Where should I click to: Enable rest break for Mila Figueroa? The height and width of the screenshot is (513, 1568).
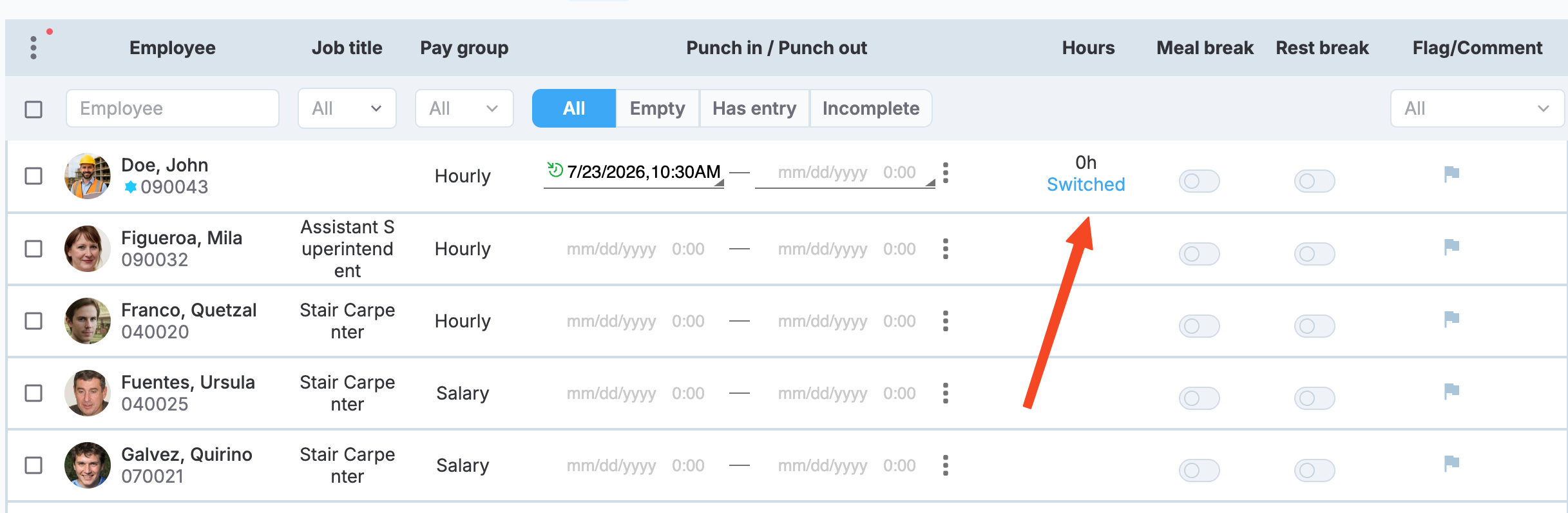1314,254
